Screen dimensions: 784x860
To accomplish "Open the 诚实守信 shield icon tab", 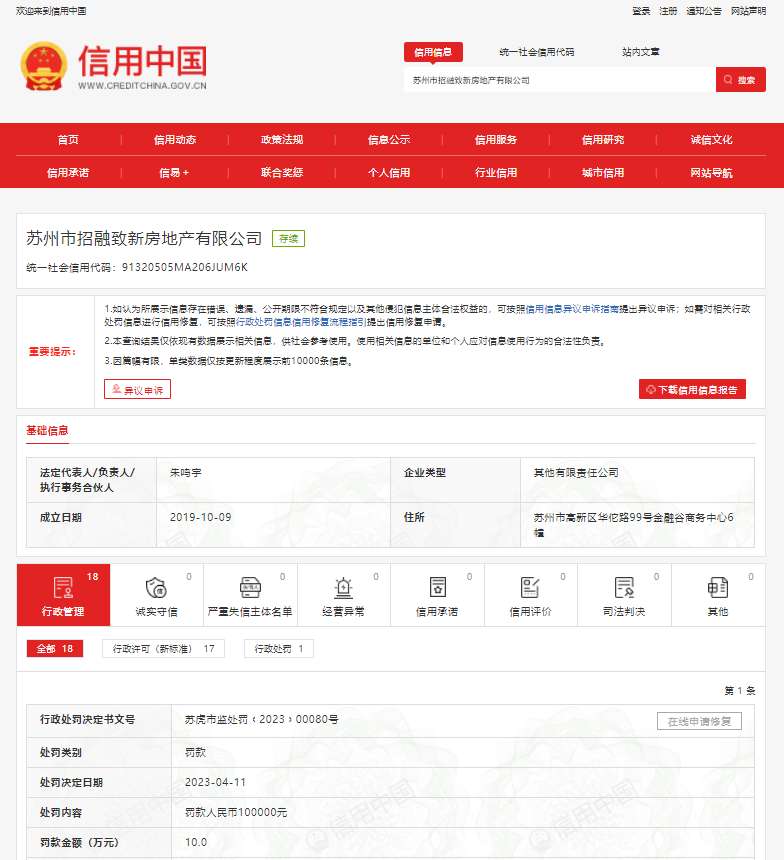I will pyautogui.click(x=157, y=595).
